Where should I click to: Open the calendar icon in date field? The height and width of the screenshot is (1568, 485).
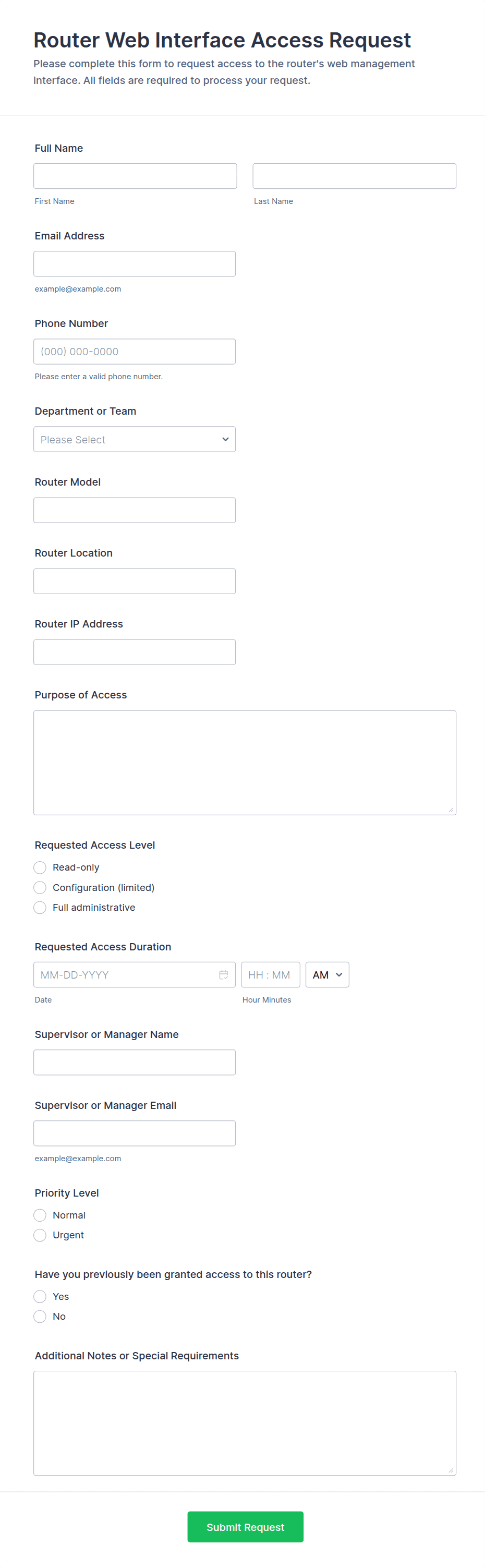223,974
